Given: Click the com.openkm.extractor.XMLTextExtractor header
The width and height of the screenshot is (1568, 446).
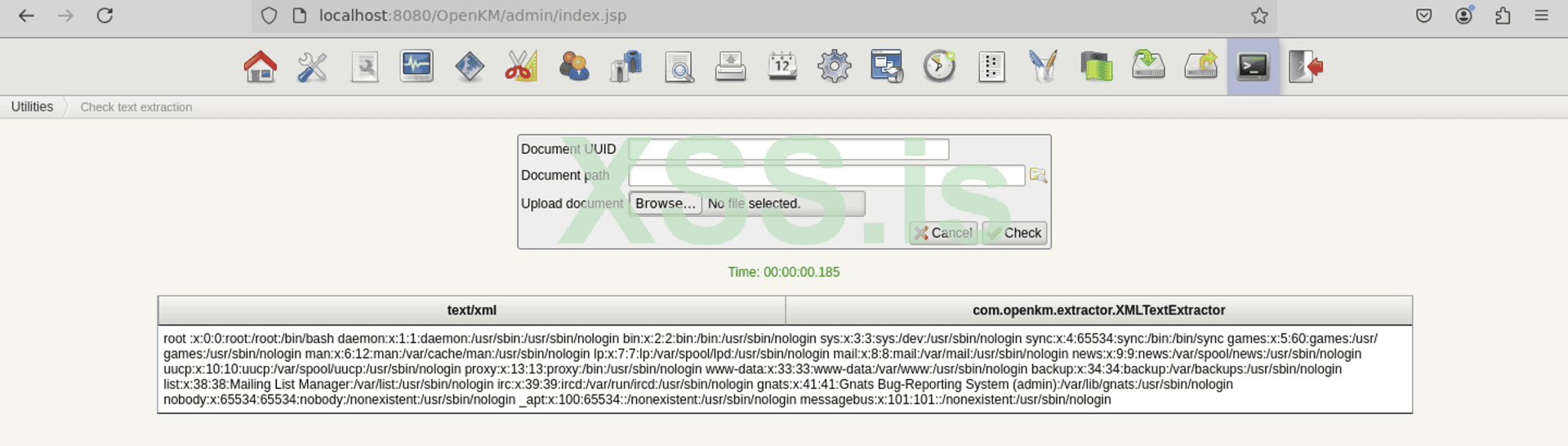Looking at the screenshot, I should click(1098, 310).
